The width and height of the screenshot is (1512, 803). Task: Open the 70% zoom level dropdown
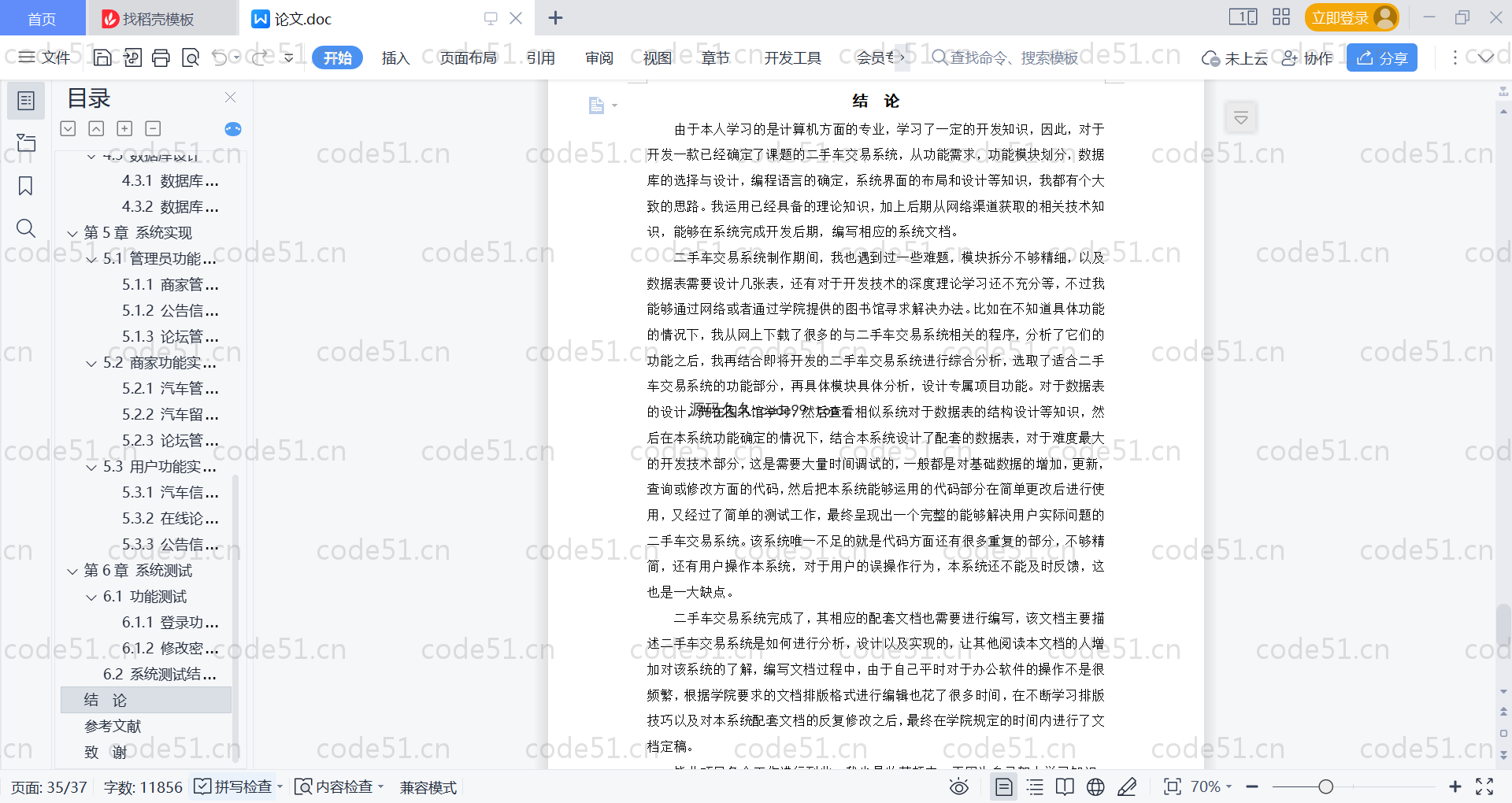tap(1210, 786)
